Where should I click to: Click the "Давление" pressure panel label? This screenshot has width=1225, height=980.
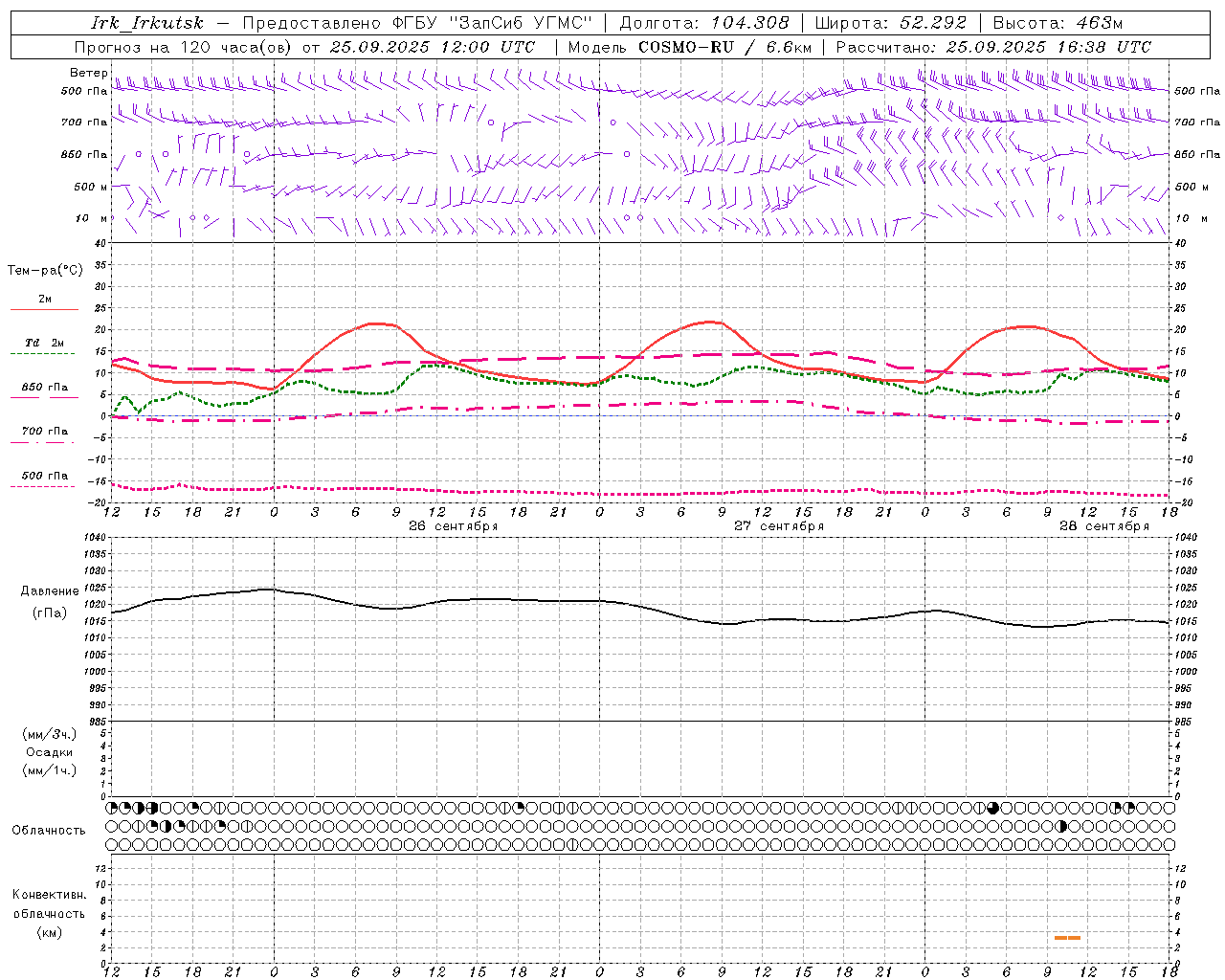pos(50,591)
